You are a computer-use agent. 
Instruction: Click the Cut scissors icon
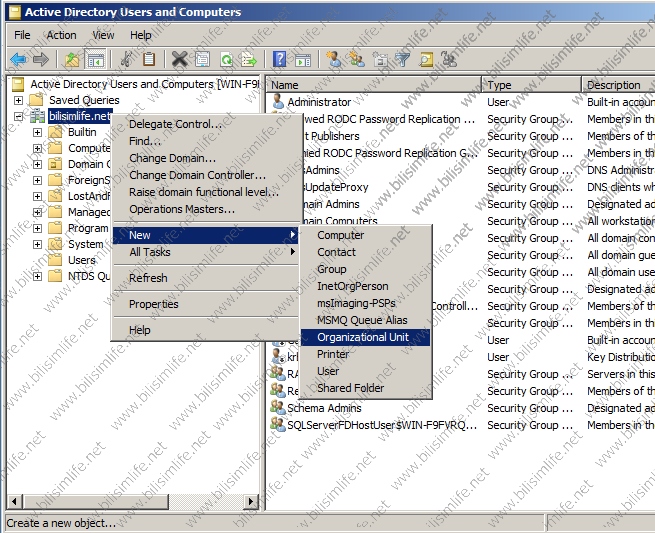pos(127,59)
